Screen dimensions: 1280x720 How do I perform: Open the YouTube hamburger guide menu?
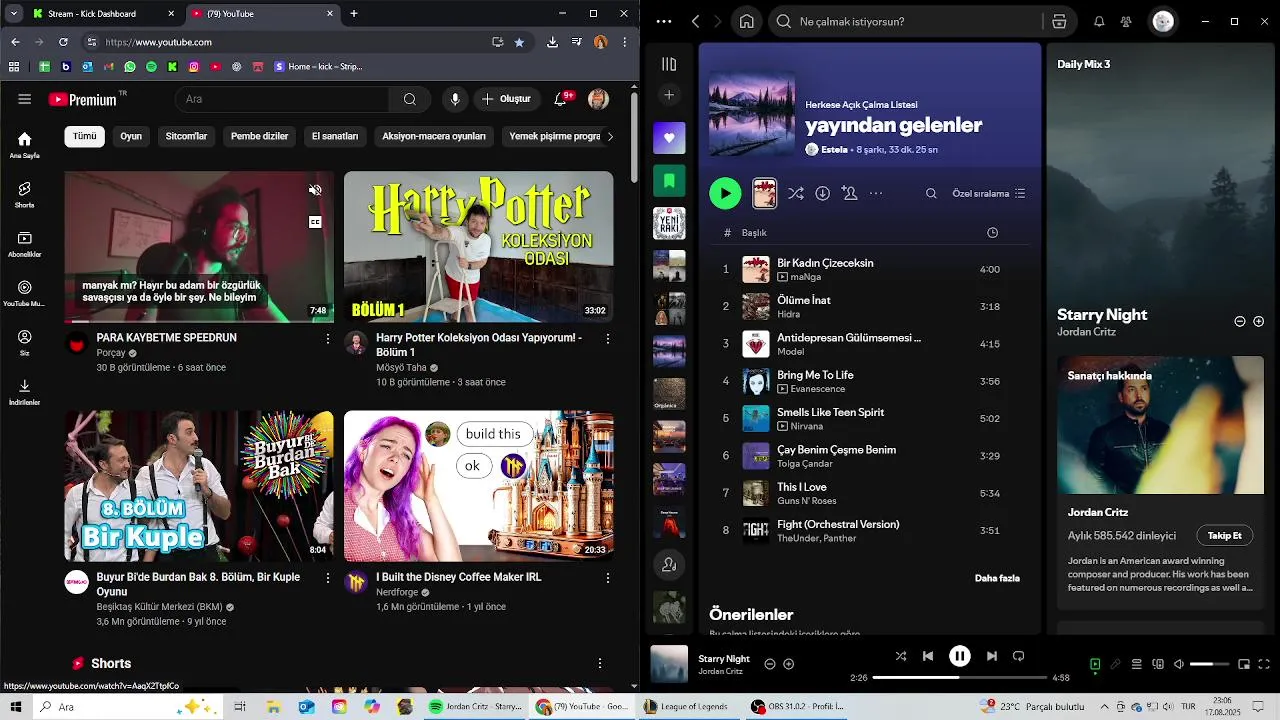pos(25,99)
